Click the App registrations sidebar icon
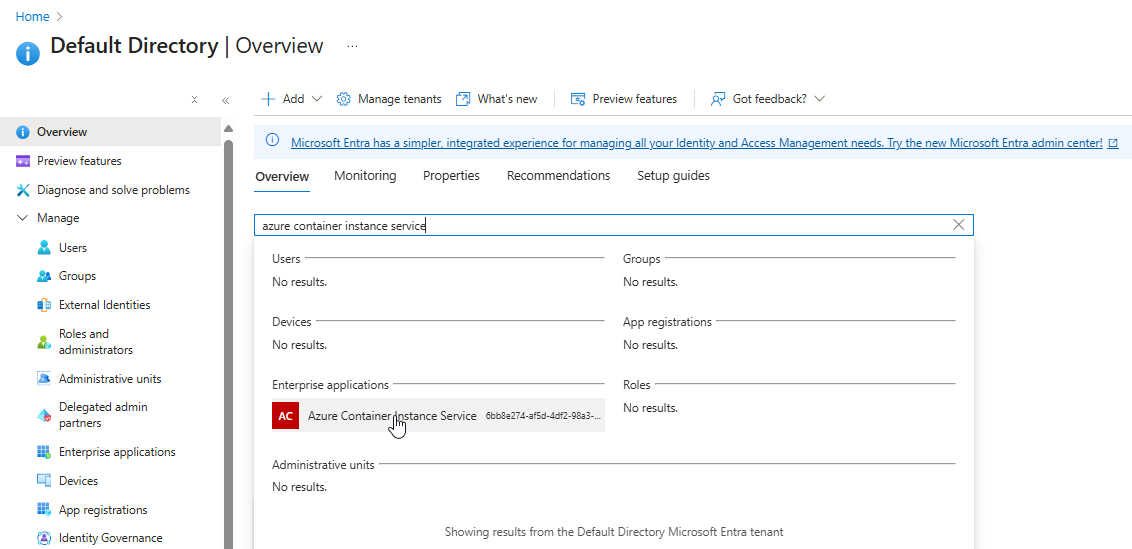This screenshot has height=549, width=1132. point(44,510)
